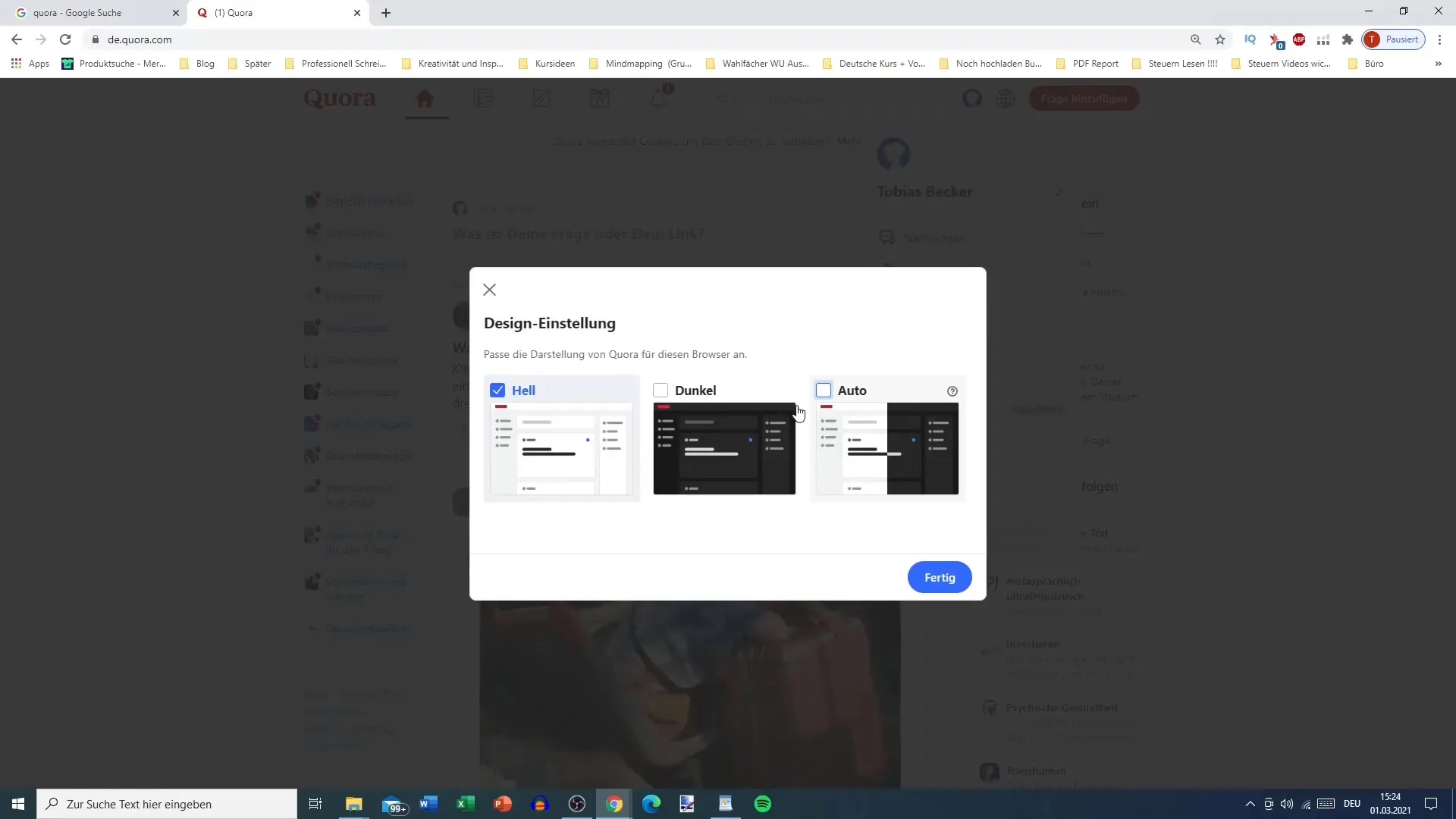
Task: Open the Später bookmark folder
Action: point(249,64)
